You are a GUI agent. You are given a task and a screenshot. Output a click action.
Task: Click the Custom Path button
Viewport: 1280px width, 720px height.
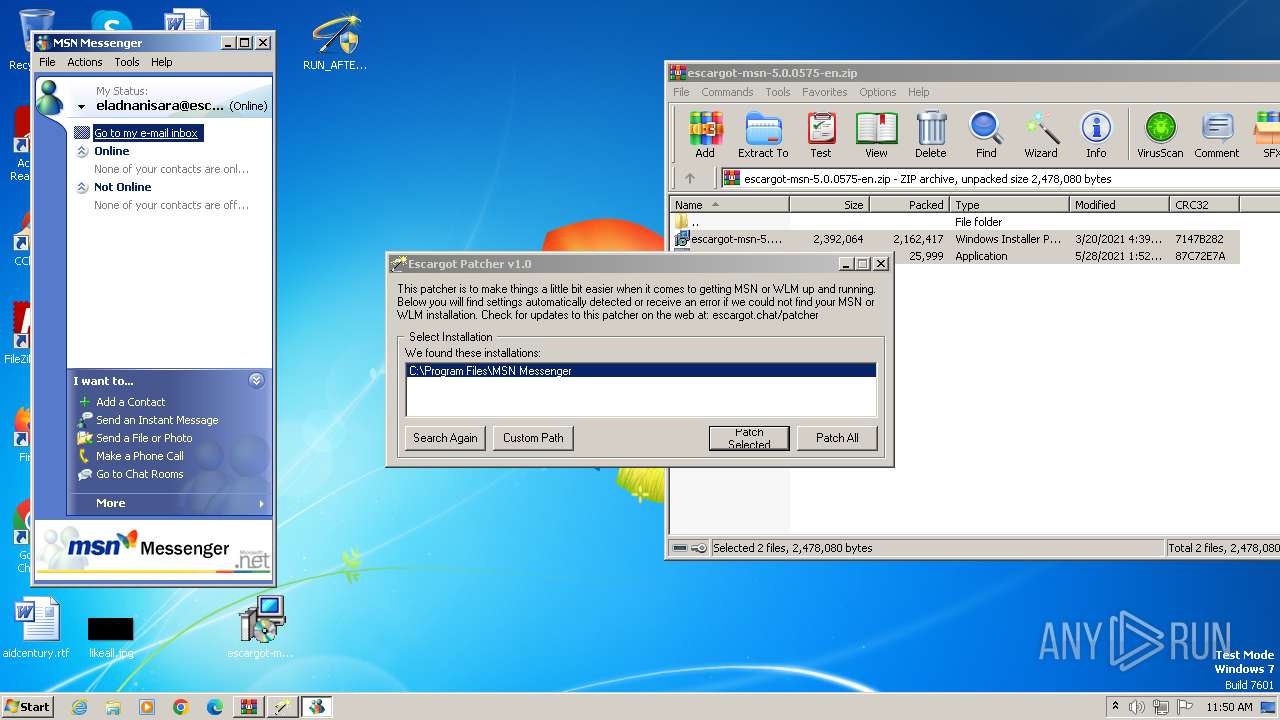click(533, 438)
